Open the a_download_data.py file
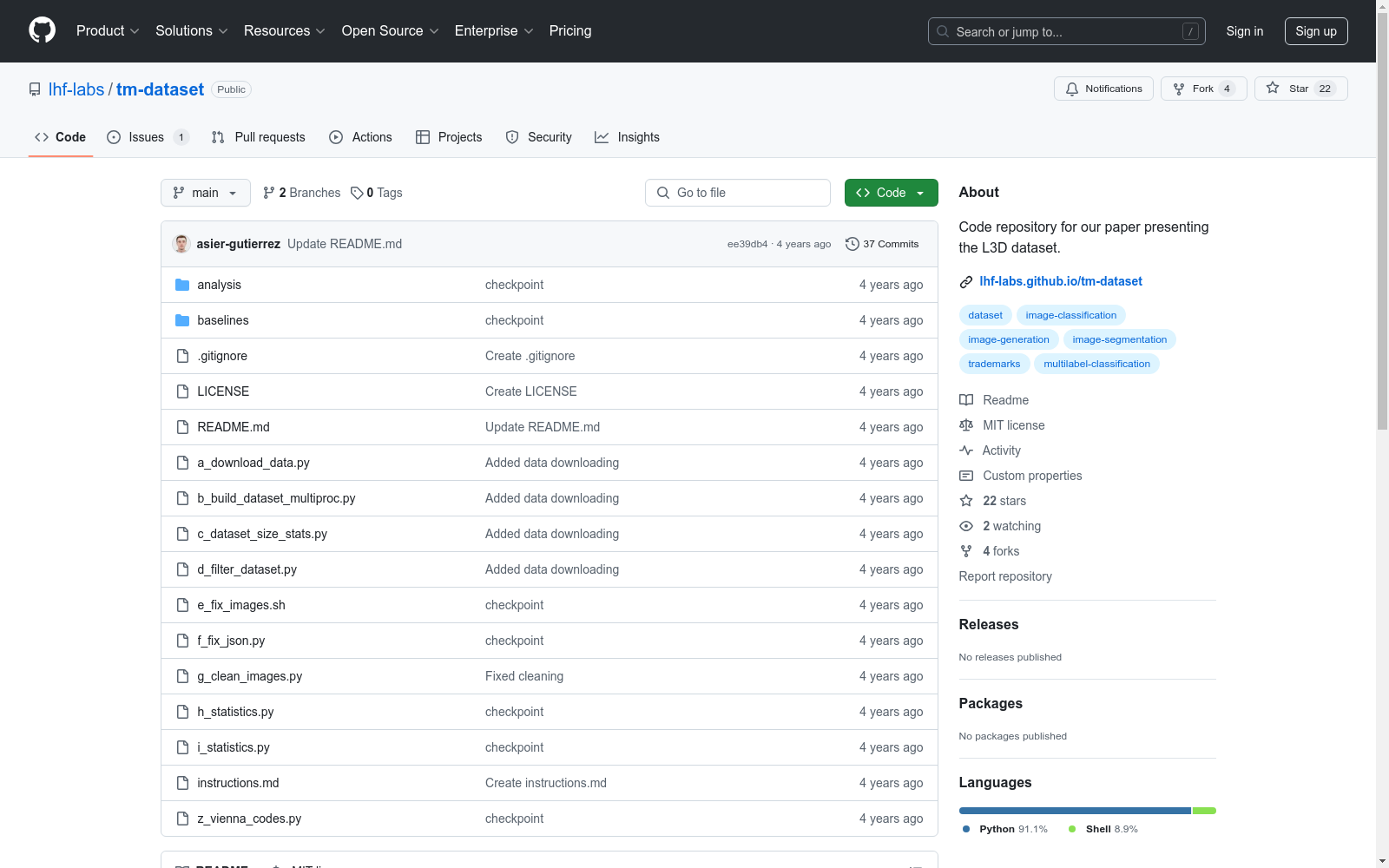The width and height of the screenshot is (1389, 868). click(x=253, y=463)
